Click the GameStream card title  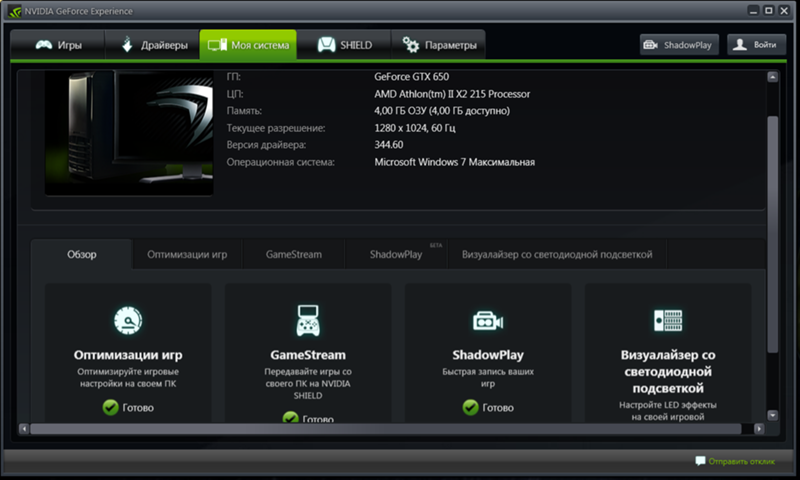click(308, 355)
